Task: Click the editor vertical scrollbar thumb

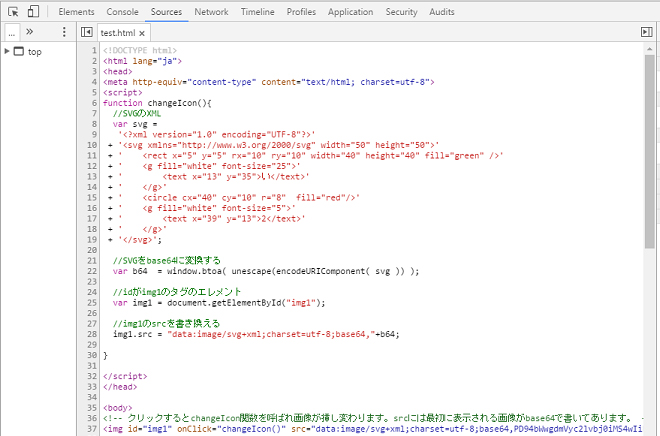Action: [x=649, y=152]
